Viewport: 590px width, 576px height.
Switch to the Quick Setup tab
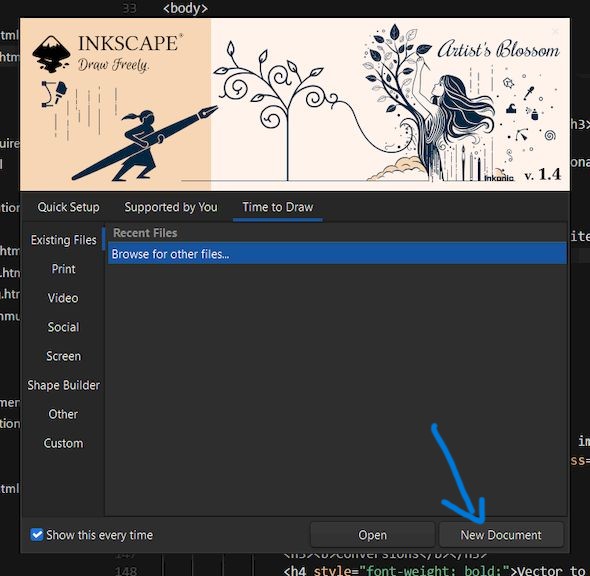[68, 207]
